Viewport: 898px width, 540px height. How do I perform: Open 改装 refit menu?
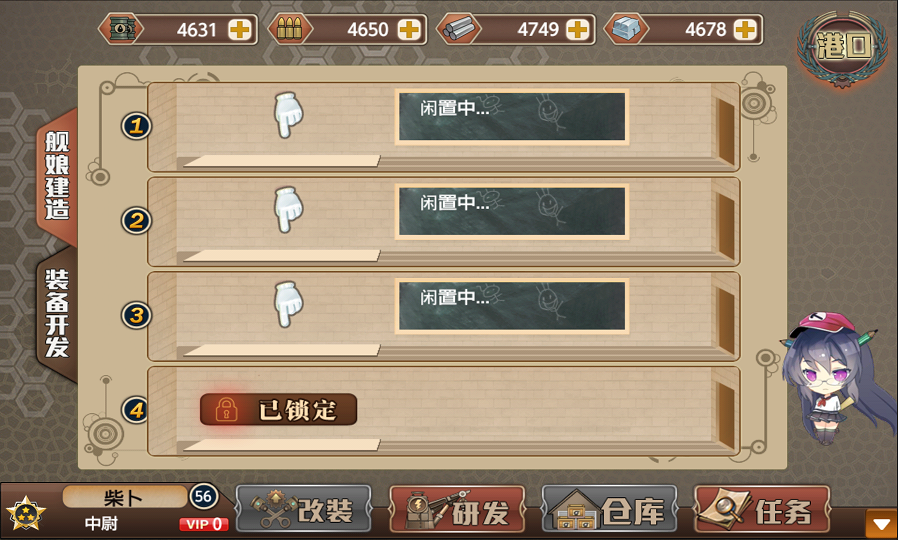(x=304, y=509)
